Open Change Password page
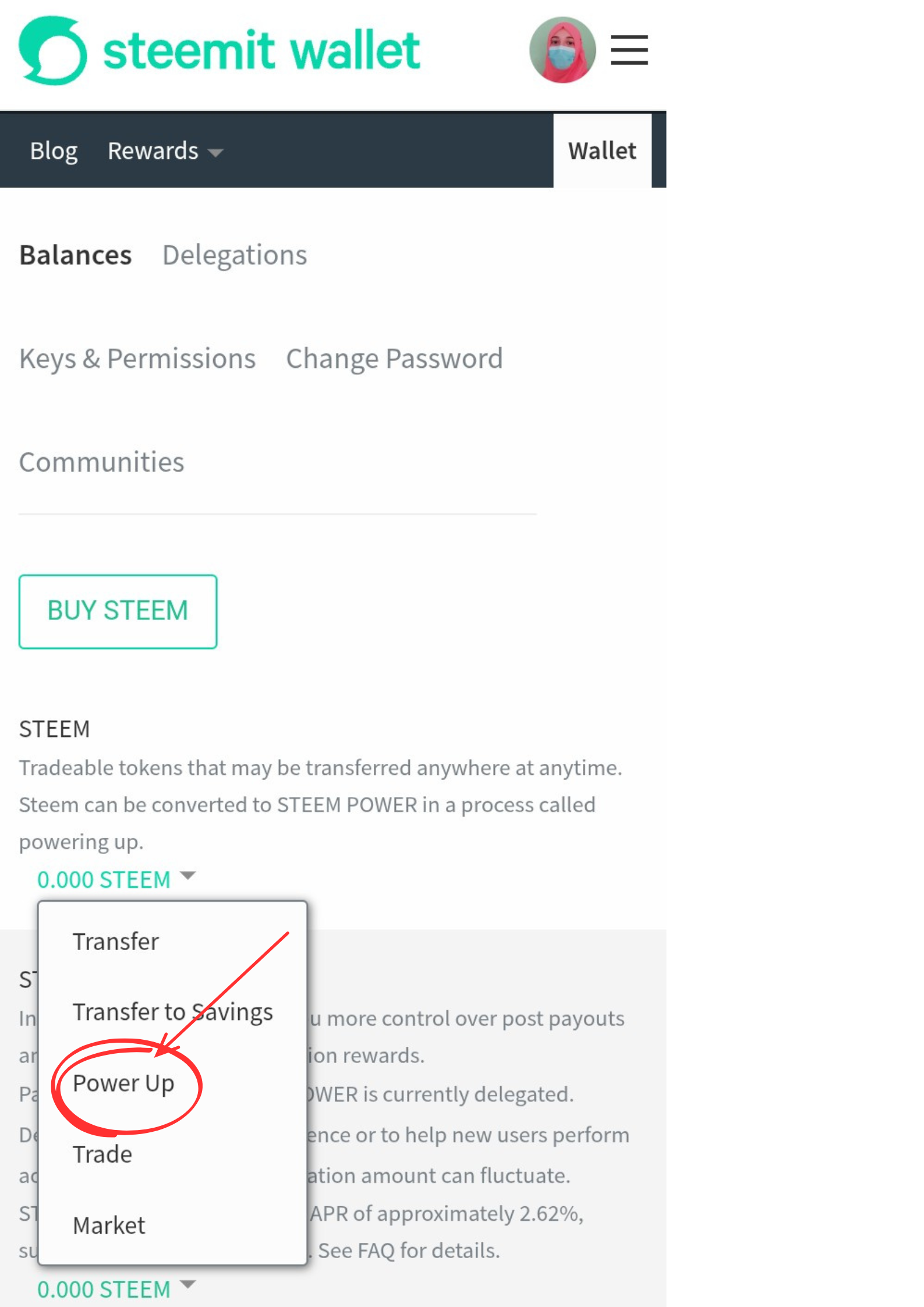The width and height of the screenshot is (924, 1307). tap(394, 359)
